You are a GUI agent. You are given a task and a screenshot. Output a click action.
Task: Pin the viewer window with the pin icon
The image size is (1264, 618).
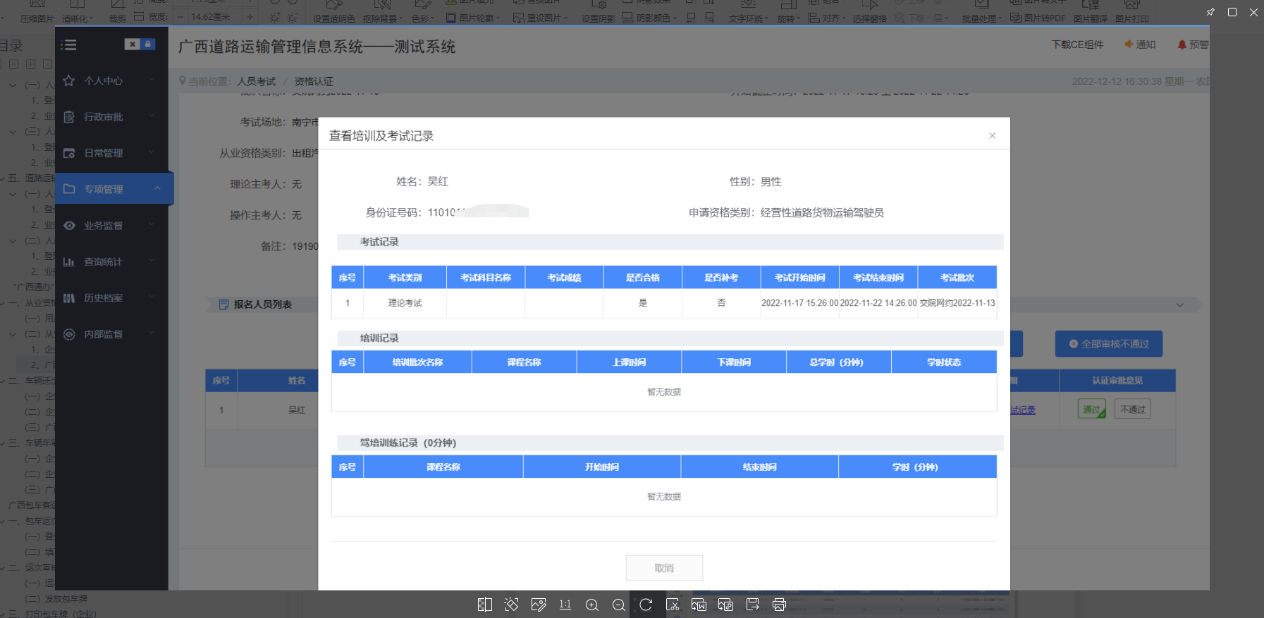(1210, 12)
